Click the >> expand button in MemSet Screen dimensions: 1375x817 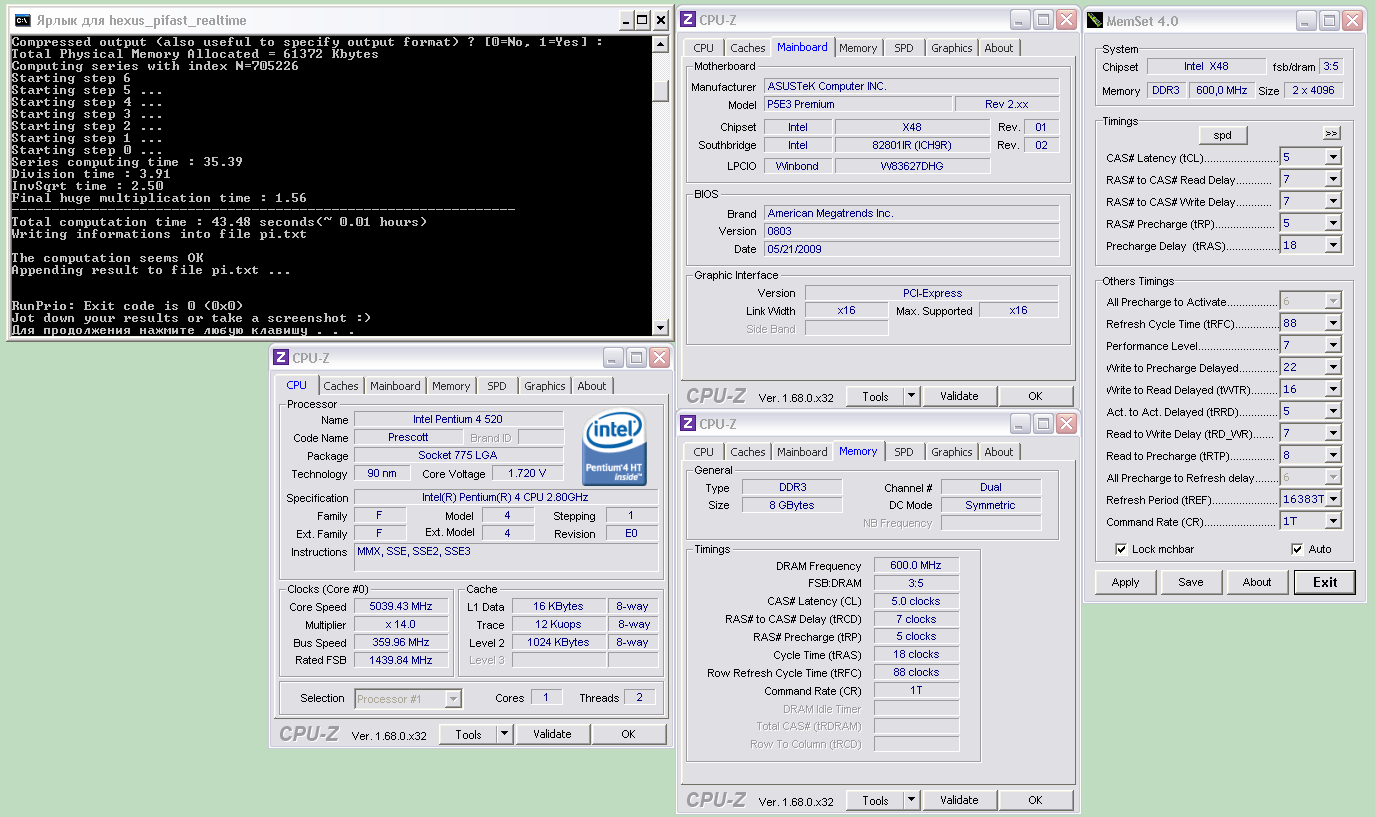point(1331,133)
